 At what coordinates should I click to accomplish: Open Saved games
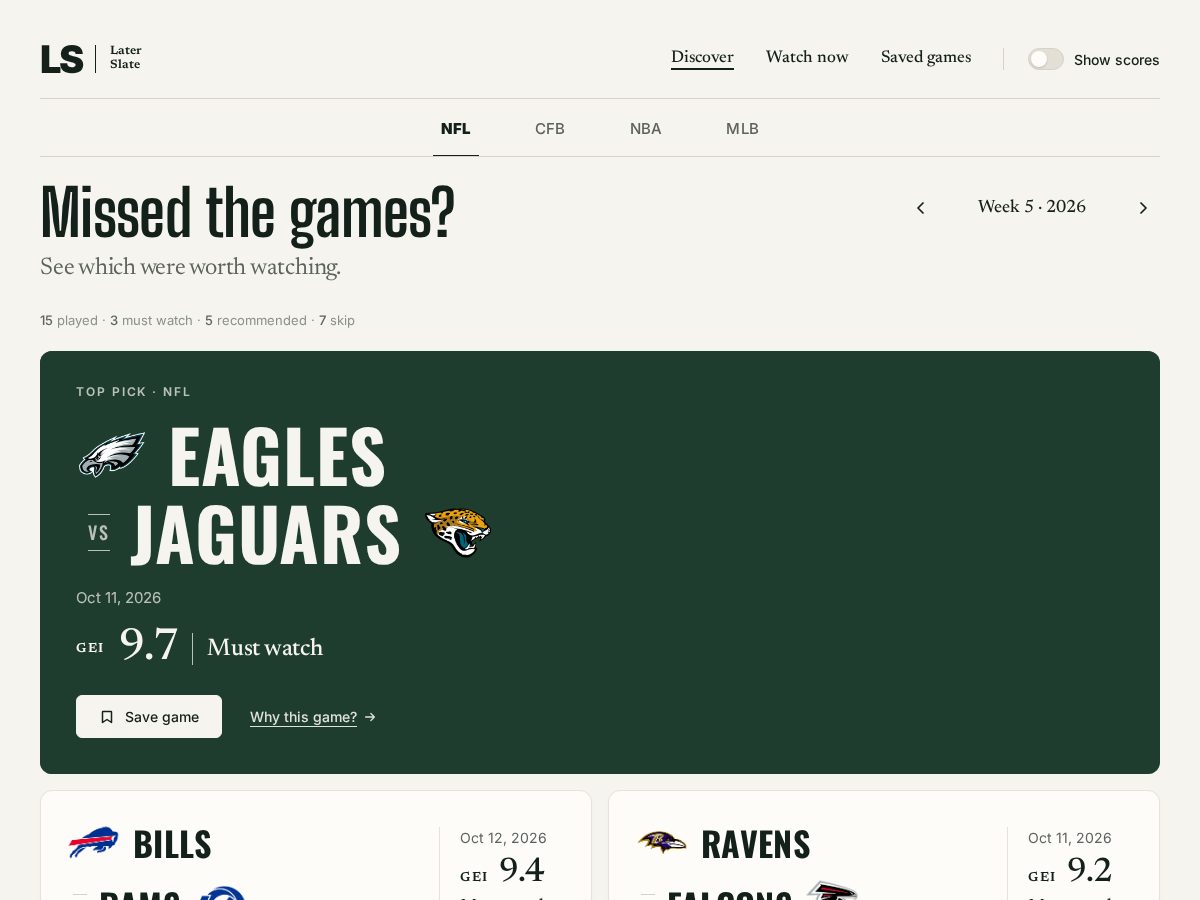tap(926, 57)
